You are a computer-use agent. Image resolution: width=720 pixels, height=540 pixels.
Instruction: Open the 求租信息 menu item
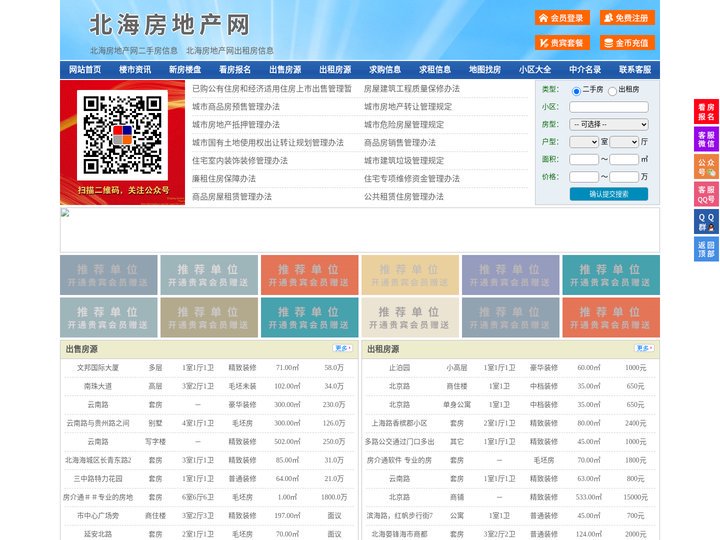[x=435, y=70]
